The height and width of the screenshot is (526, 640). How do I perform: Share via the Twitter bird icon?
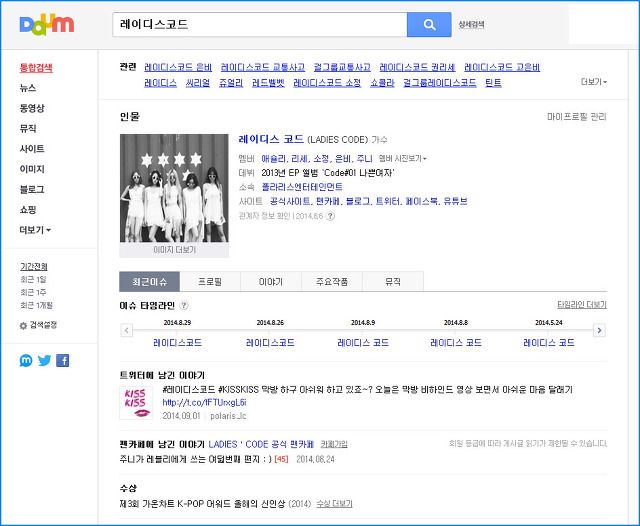tap(44, 360)
